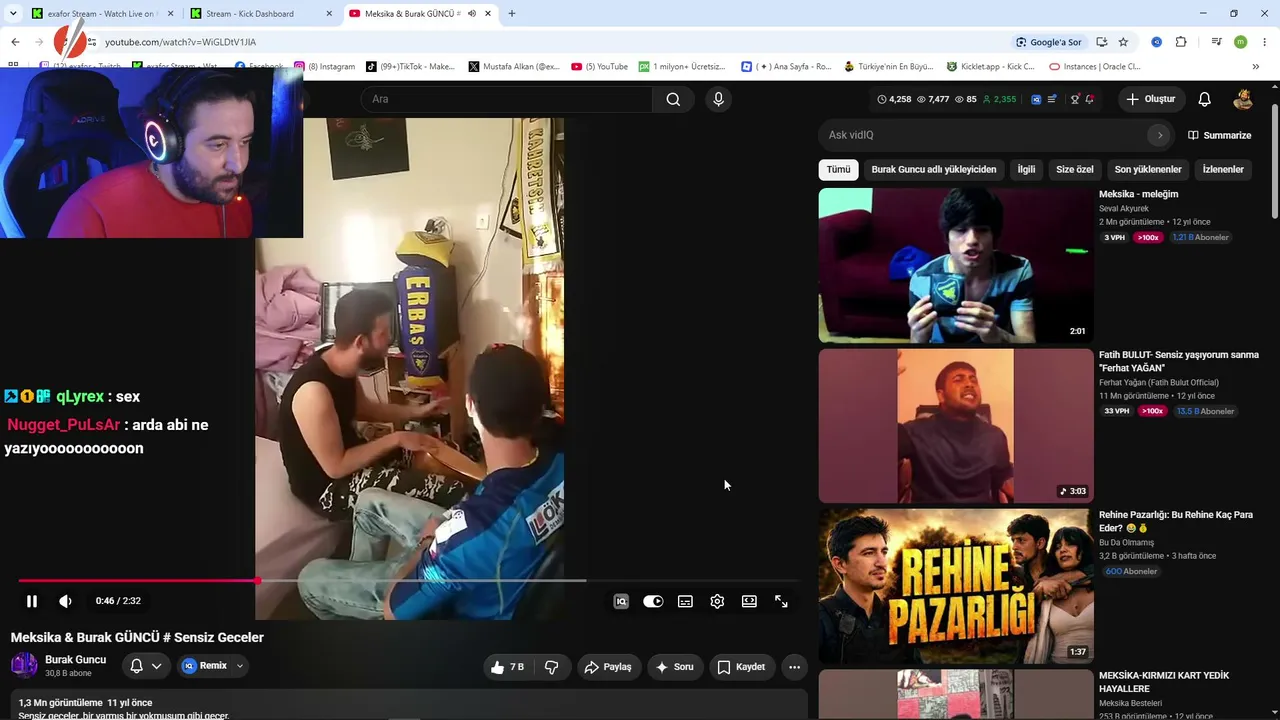The width and height of the screenshot is (1280, 720).
Task: Mute the YouTube tab via speaker icon
Action: click(x=472, y=14)
